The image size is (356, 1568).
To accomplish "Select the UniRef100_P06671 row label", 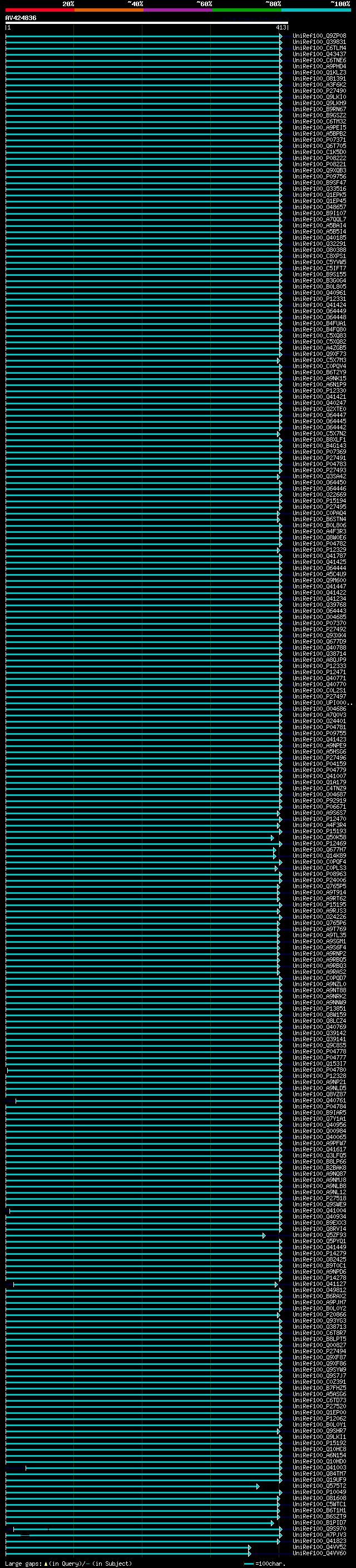I will pos(319,807).
